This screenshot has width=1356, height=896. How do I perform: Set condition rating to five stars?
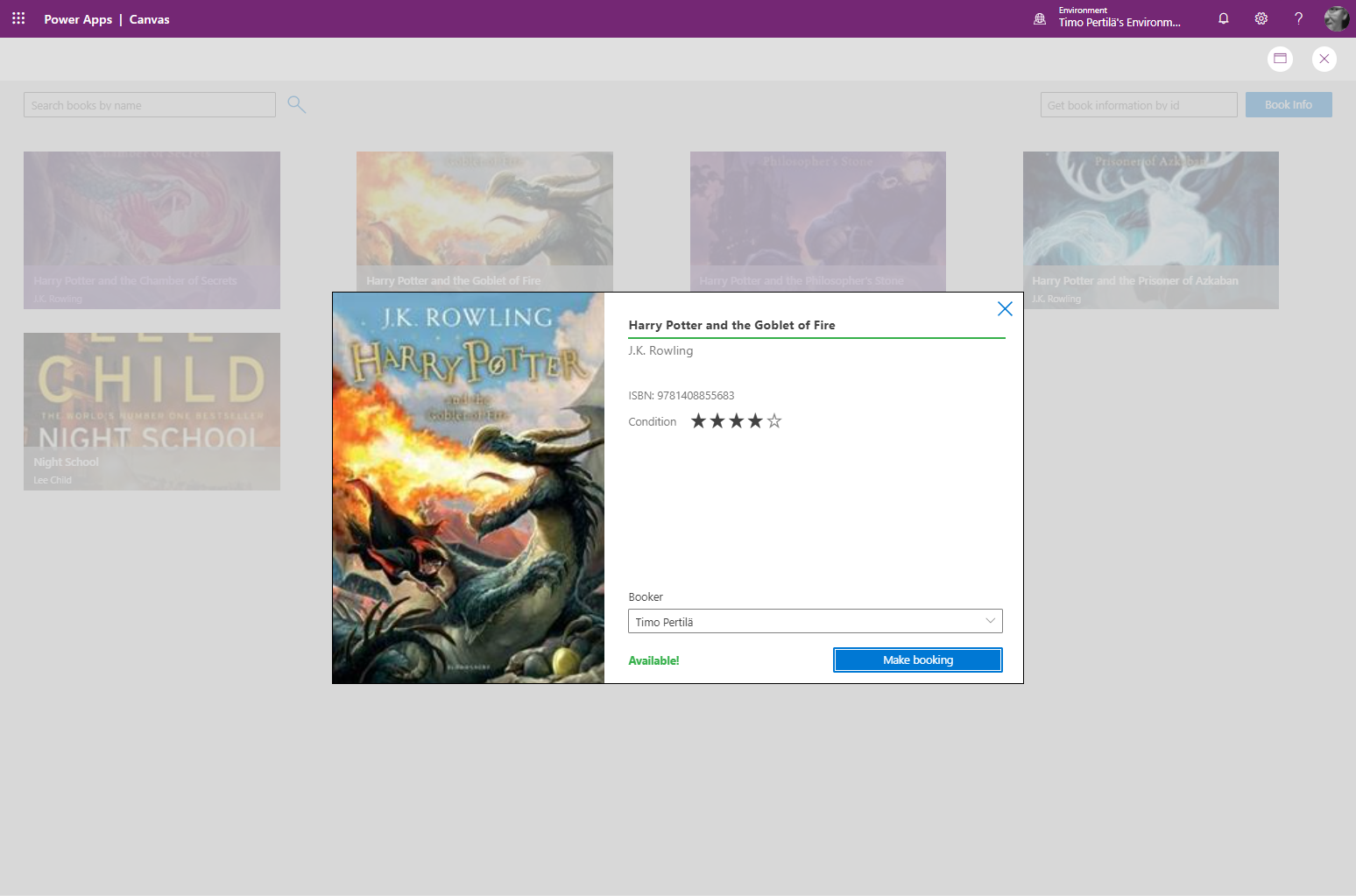[774, 421]
